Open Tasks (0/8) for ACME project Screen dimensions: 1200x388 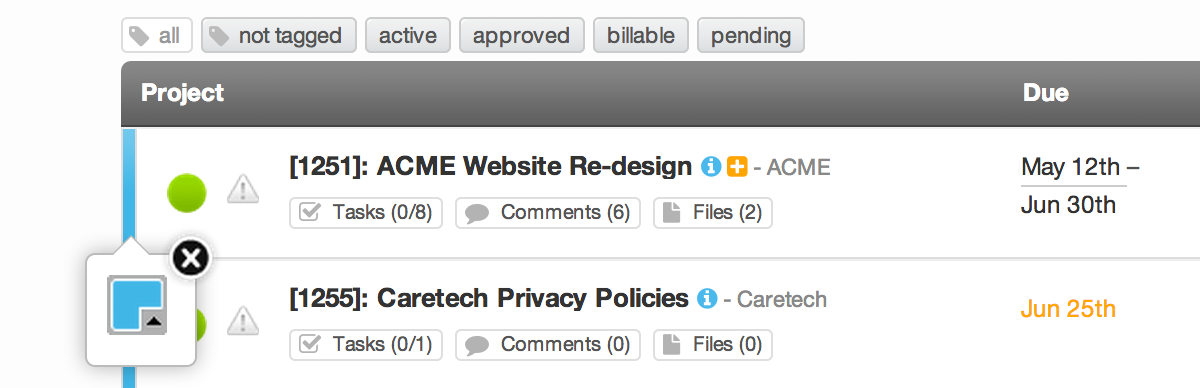click(366, 213)
